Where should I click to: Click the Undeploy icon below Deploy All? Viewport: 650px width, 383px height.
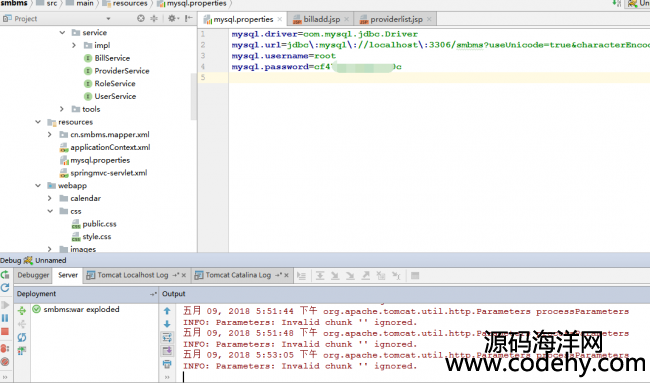click(22, 324)
